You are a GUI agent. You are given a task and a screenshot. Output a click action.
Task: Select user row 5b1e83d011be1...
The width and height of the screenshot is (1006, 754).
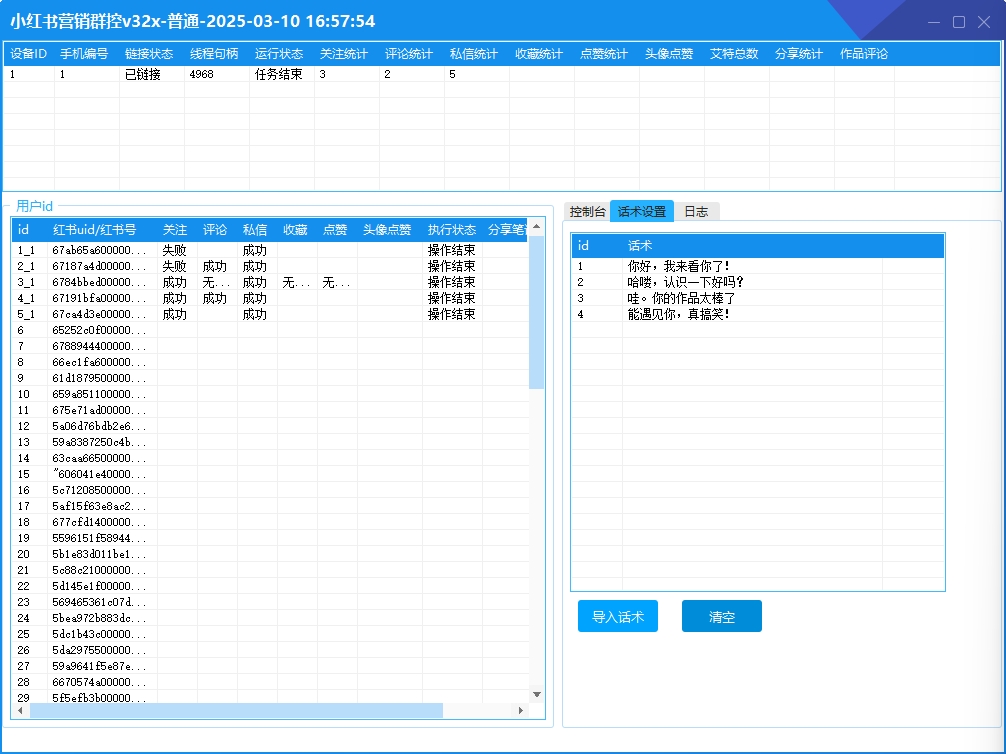point(269,554)
